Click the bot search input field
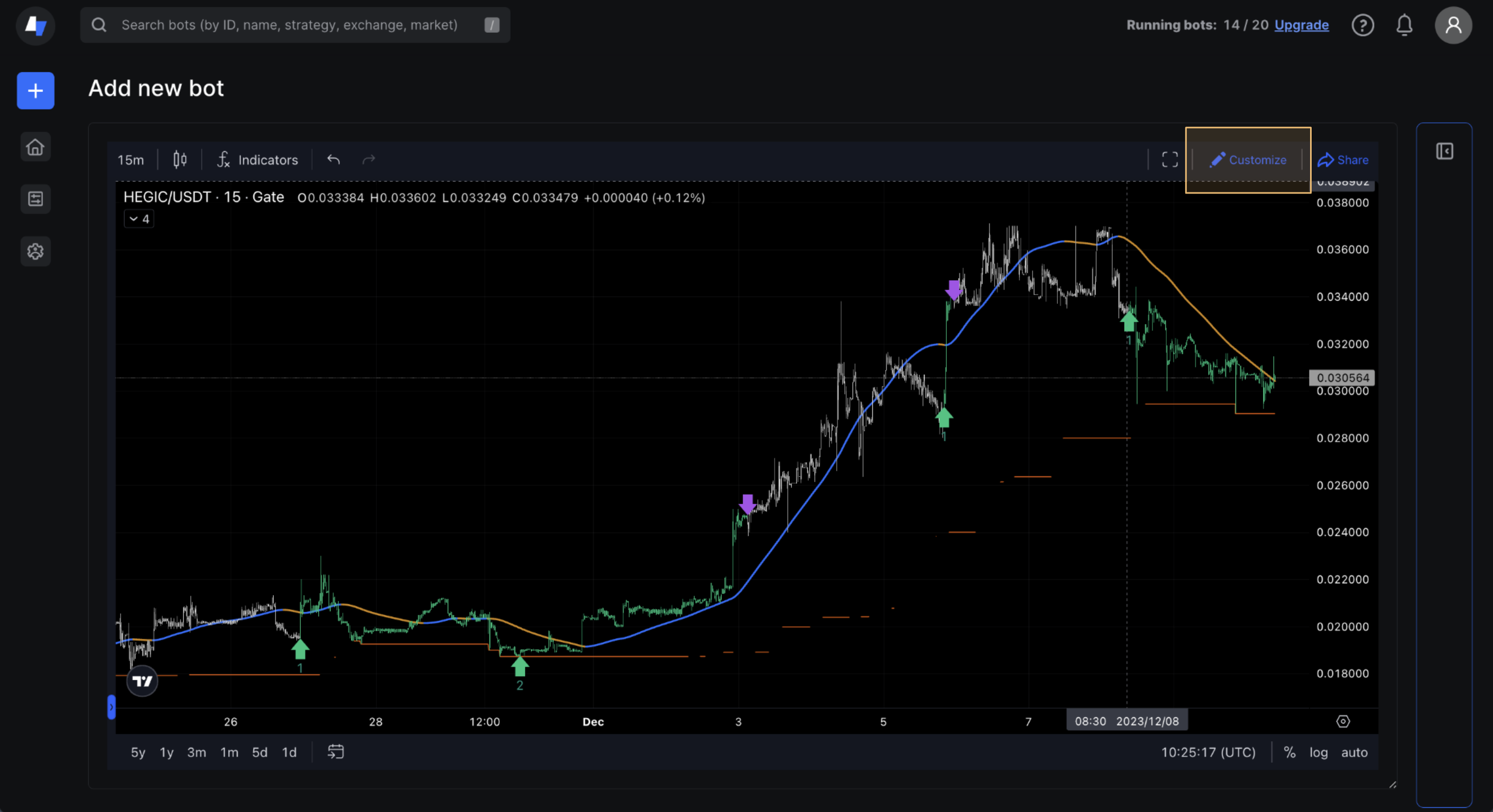This screenshot has width=1493, height=812. pos(290,25)
